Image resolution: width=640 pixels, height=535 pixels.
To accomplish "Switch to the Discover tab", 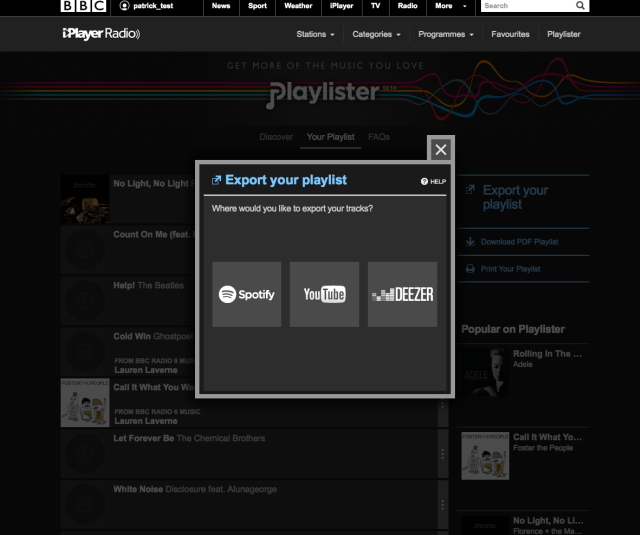I will 276,137.
